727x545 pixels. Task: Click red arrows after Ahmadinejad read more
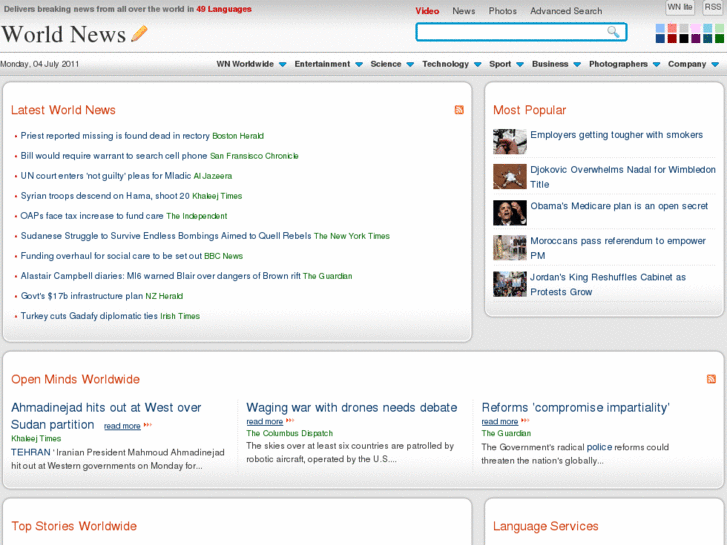tap(148, 424)
